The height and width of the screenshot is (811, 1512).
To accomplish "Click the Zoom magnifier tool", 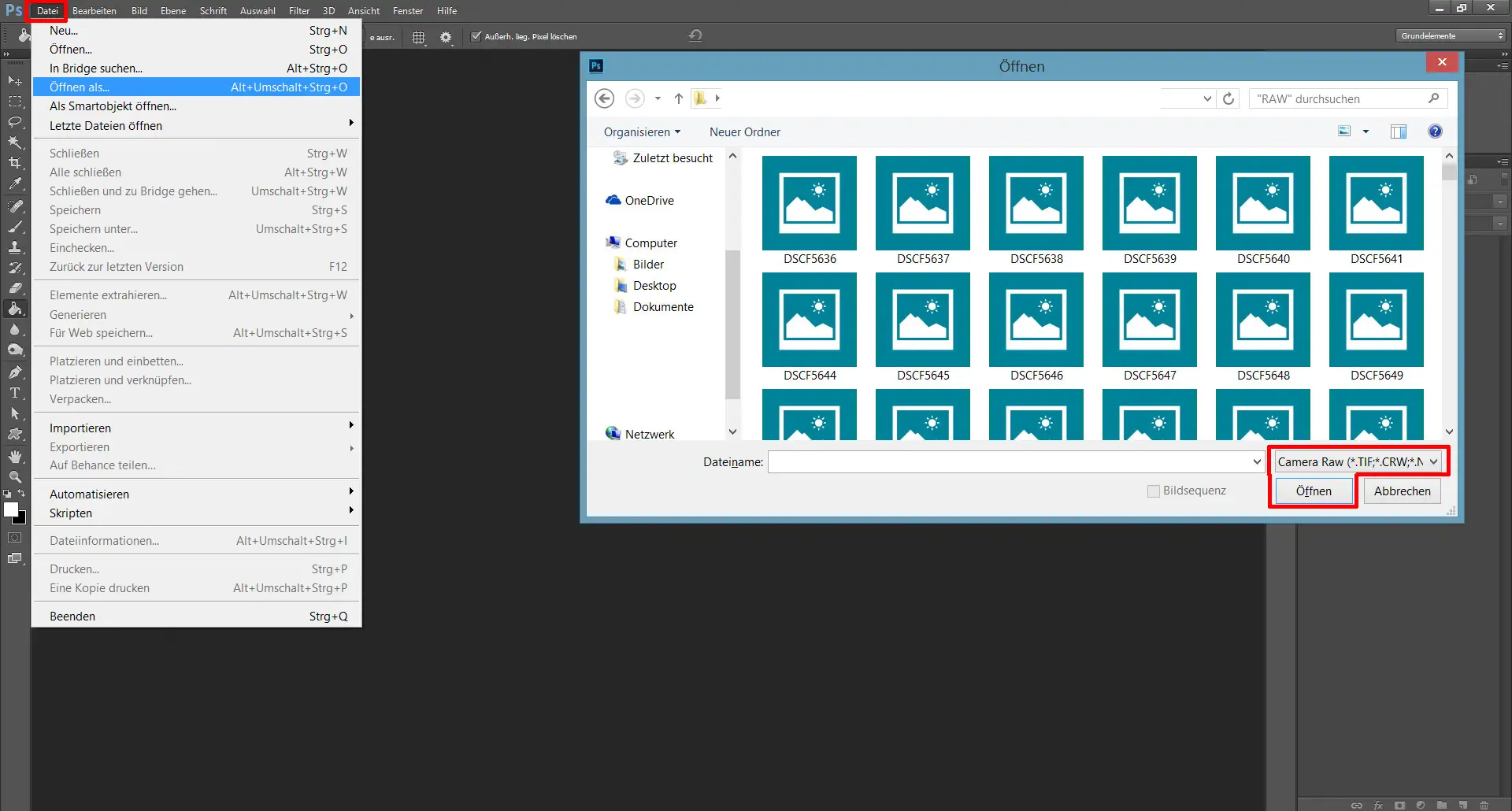I will click(15, 477).
